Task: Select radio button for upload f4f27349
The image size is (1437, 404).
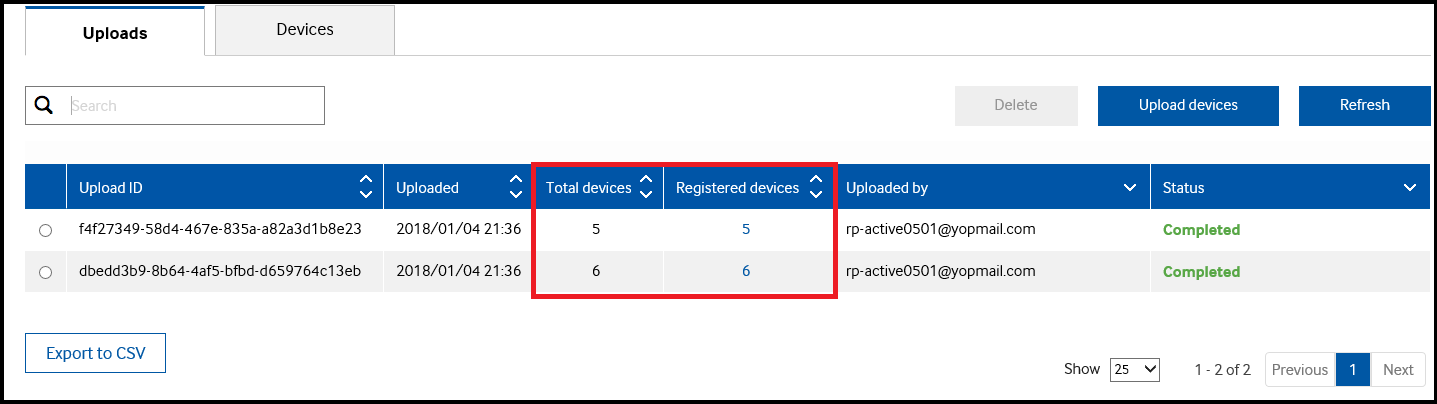Action: [45, 230]
